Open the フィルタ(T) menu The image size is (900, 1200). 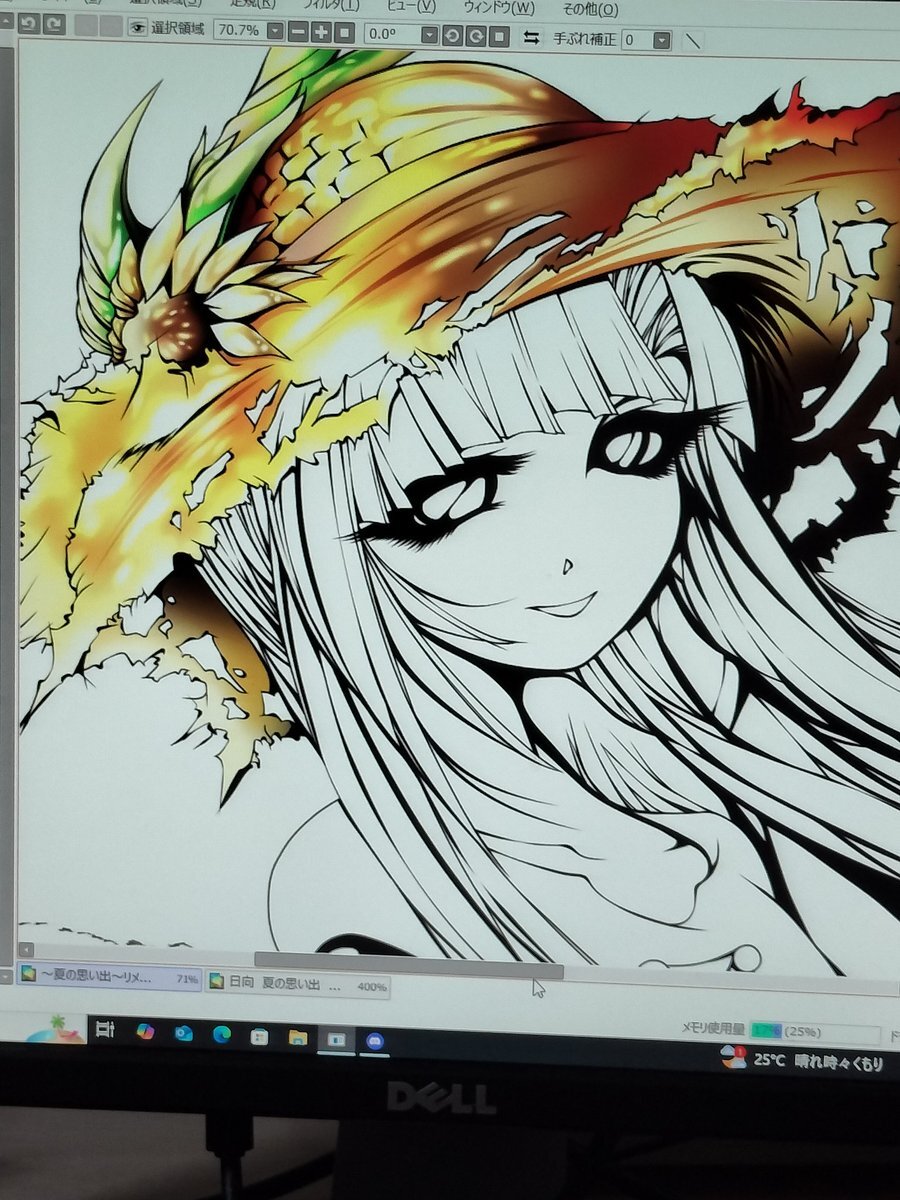coord(331,5)
